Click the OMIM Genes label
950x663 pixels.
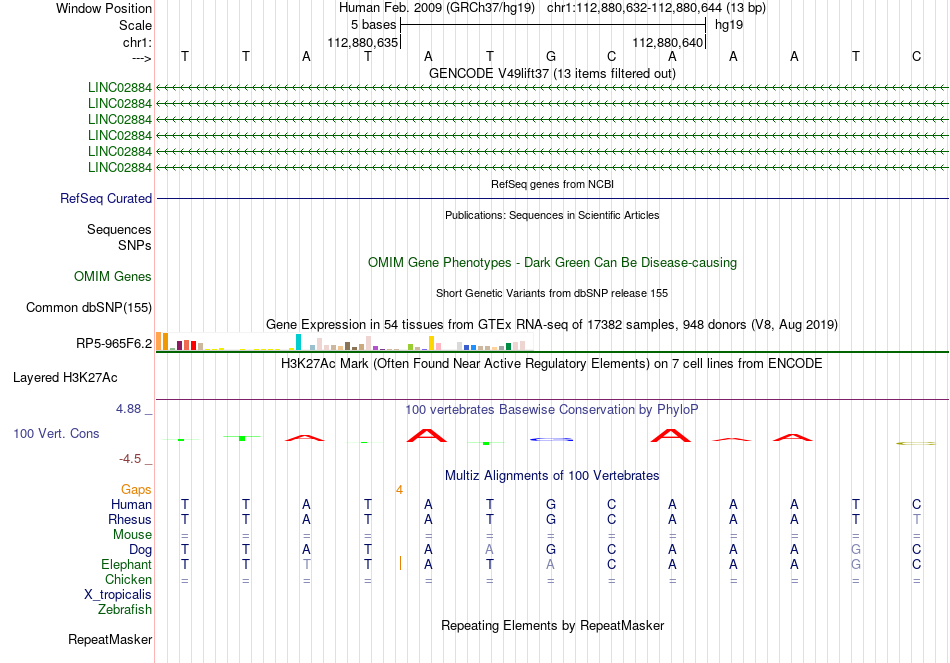(113, 276)
